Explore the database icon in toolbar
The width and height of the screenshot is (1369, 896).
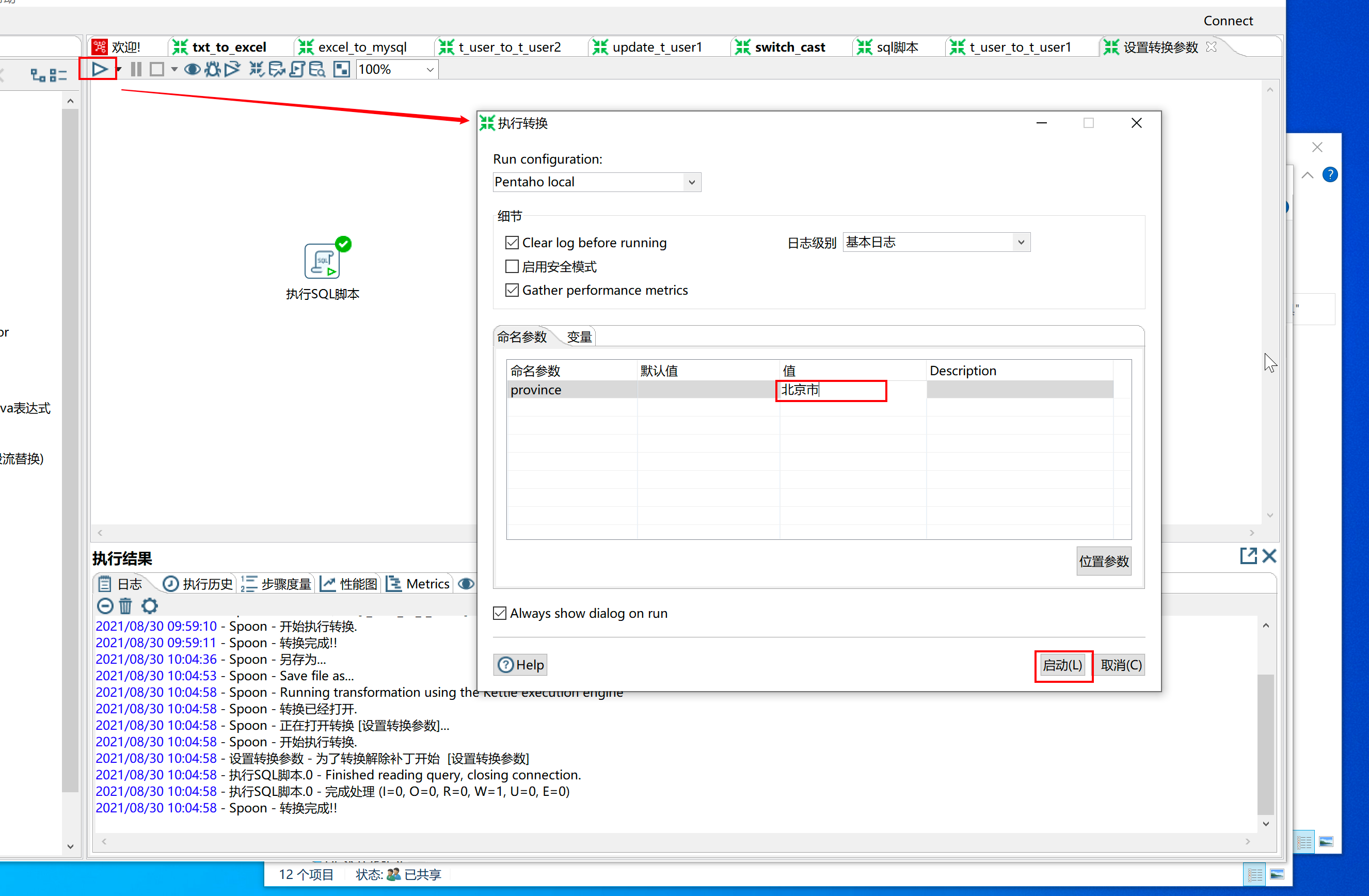[317, 70]
